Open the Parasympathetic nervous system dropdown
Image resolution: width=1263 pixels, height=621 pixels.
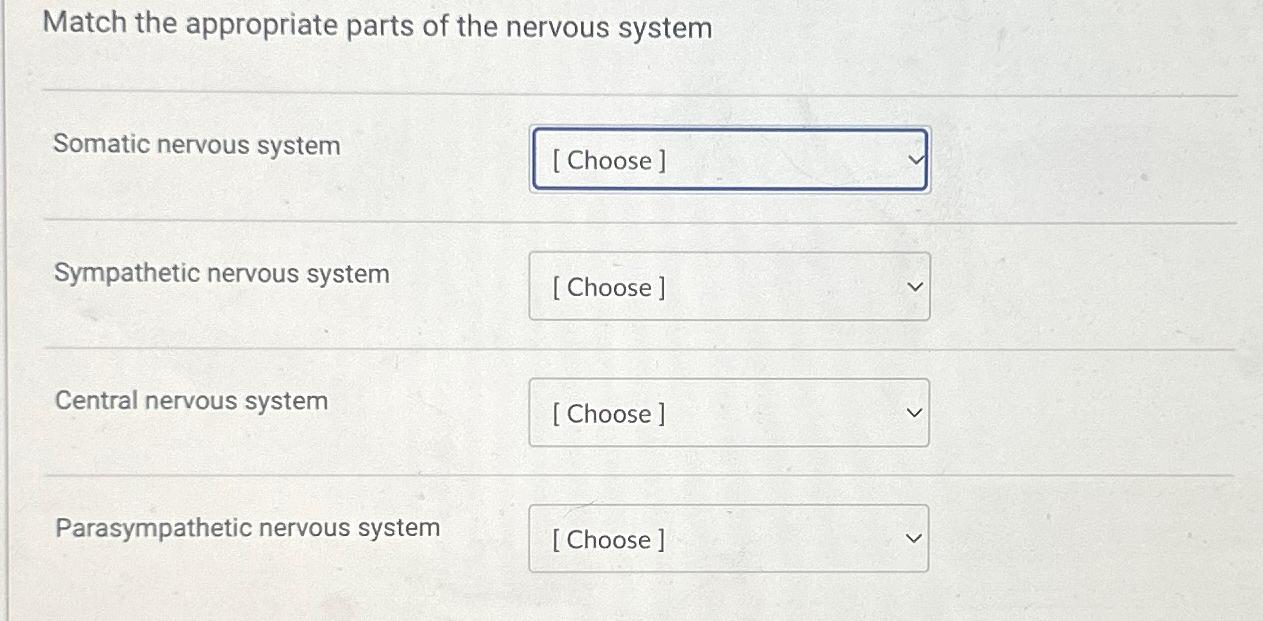[727, 539]
